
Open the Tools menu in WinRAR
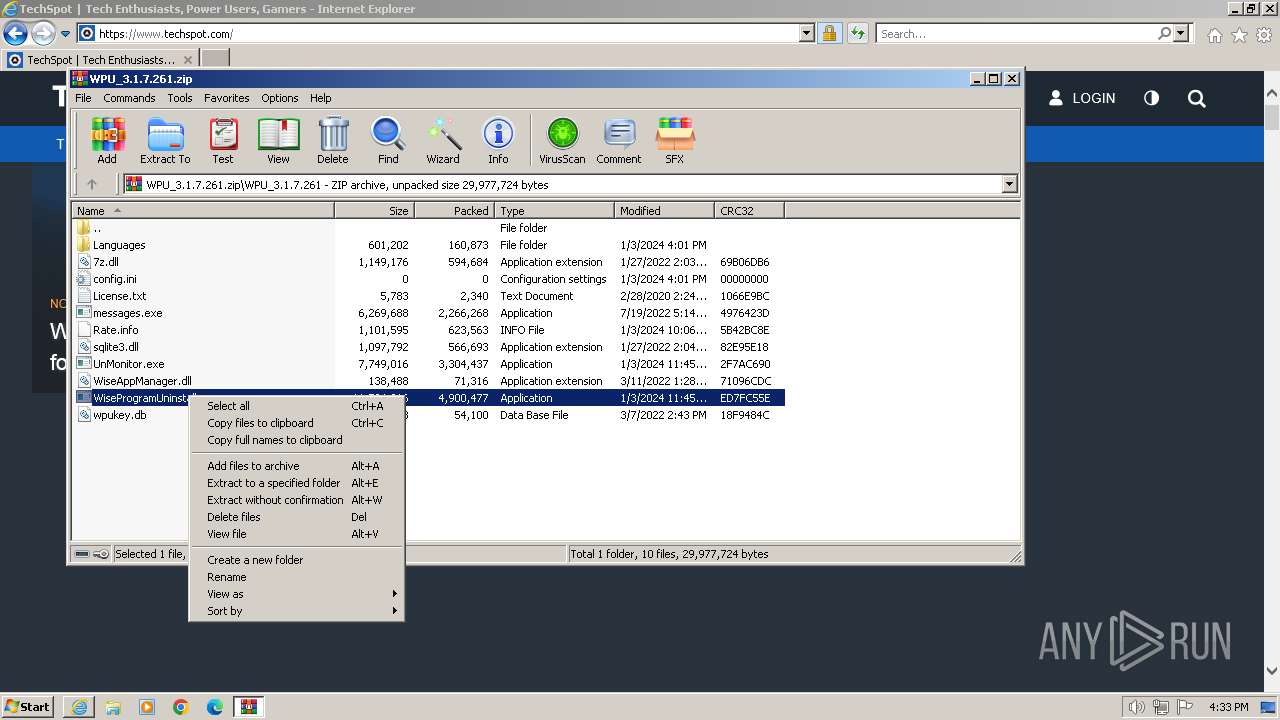(180, 98)
